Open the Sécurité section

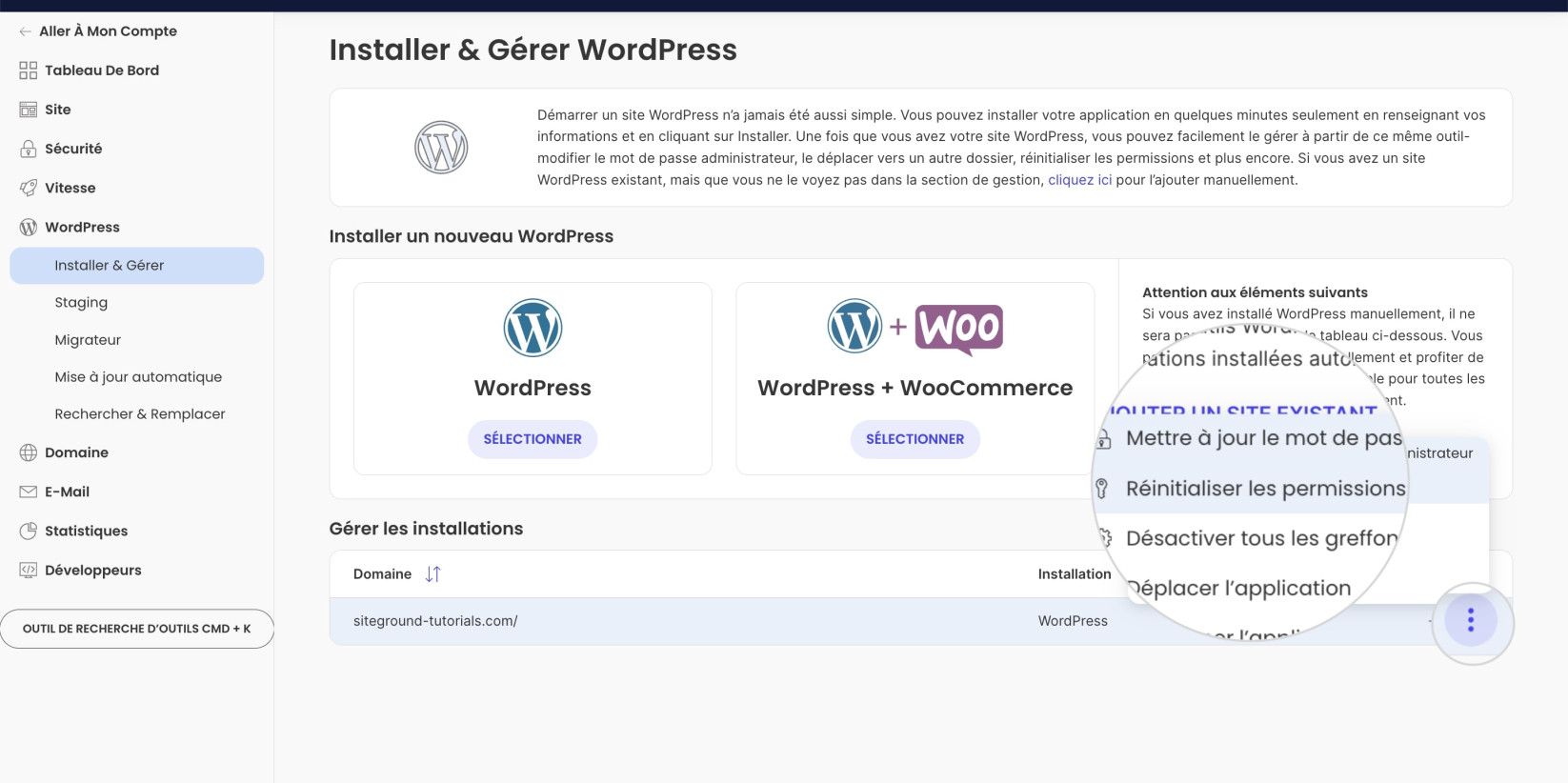click(x=73, y=149)
